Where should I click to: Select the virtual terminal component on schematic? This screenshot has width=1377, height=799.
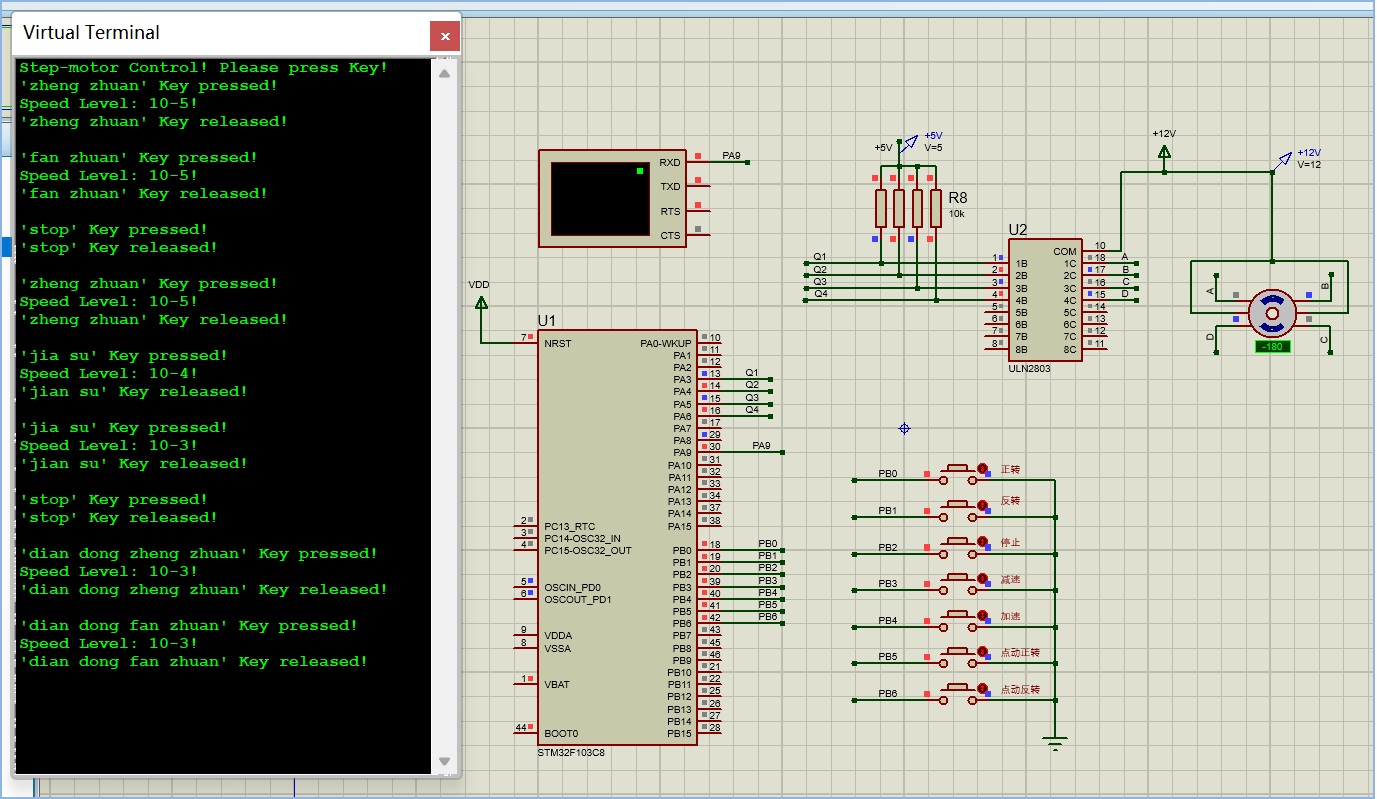point(599,198)
